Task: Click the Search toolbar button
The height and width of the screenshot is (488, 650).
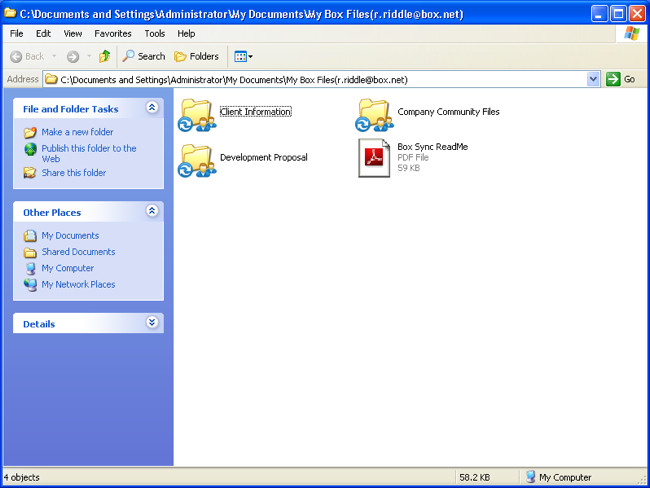Action: coord(144,56)
